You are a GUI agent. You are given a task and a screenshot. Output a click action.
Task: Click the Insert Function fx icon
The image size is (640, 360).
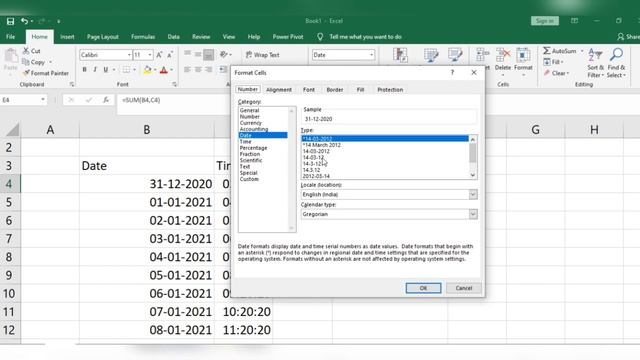(x=106, y=100)
